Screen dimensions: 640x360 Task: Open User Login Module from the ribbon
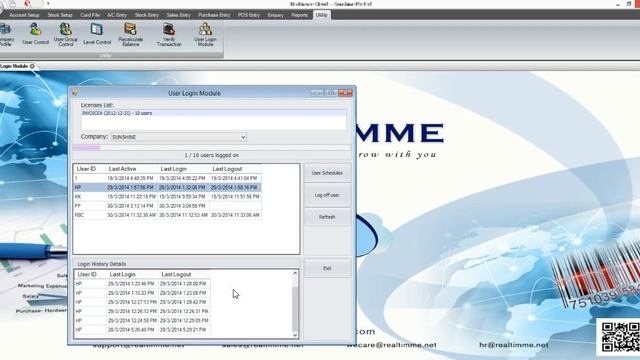[205, 35]
